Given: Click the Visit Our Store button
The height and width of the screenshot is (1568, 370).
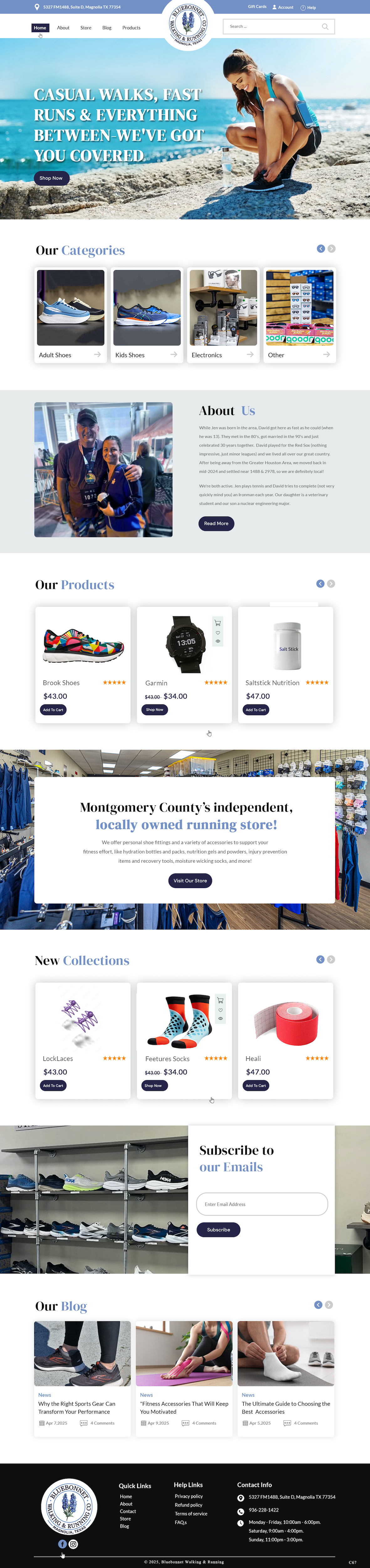Looking at the screenshot, I should tap(190, 880).
